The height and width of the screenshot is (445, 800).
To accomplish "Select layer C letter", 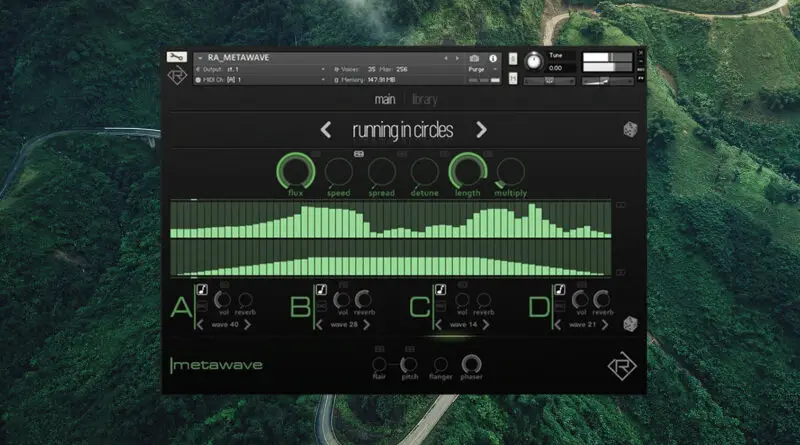I will pos(420,308).
